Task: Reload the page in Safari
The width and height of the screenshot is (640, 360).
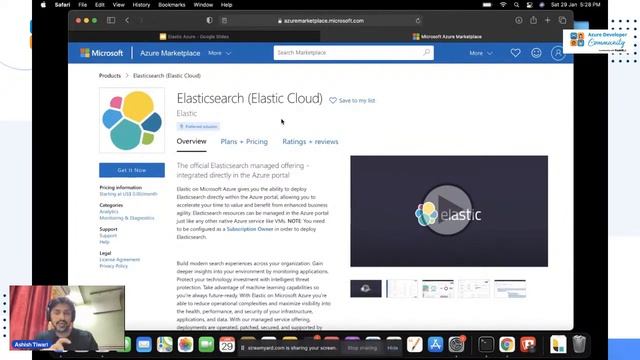Action: [418, 20]
